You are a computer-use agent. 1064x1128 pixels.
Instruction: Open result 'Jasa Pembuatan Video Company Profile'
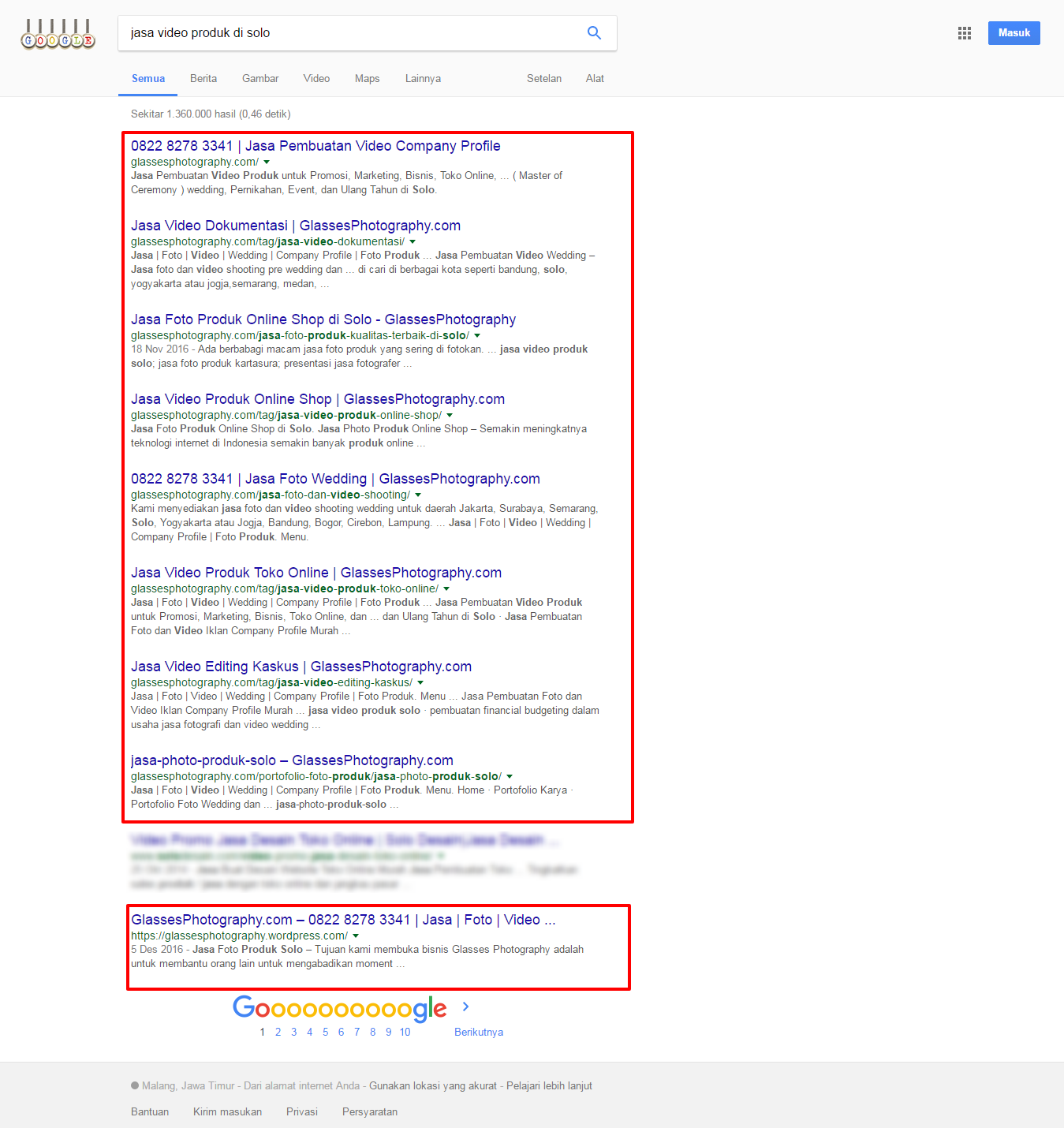click(315, 146)
